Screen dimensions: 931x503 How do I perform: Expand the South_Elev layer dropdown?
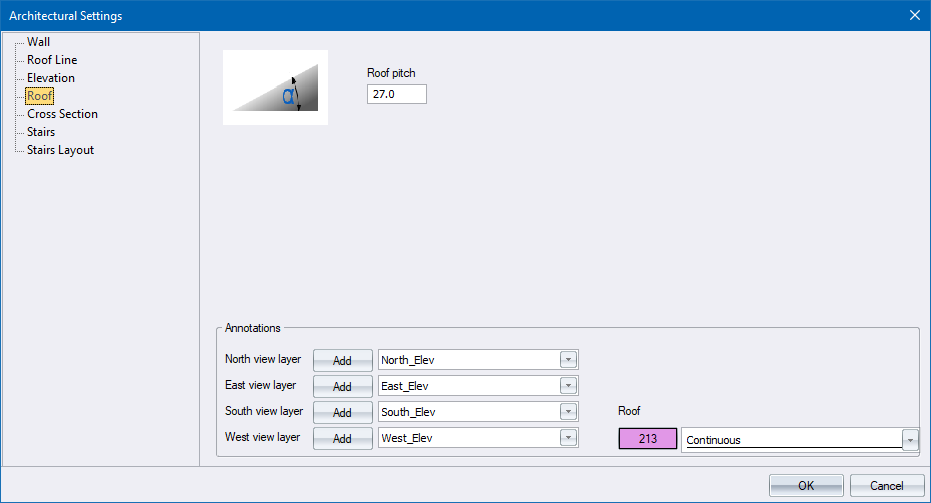click(568, 412)
